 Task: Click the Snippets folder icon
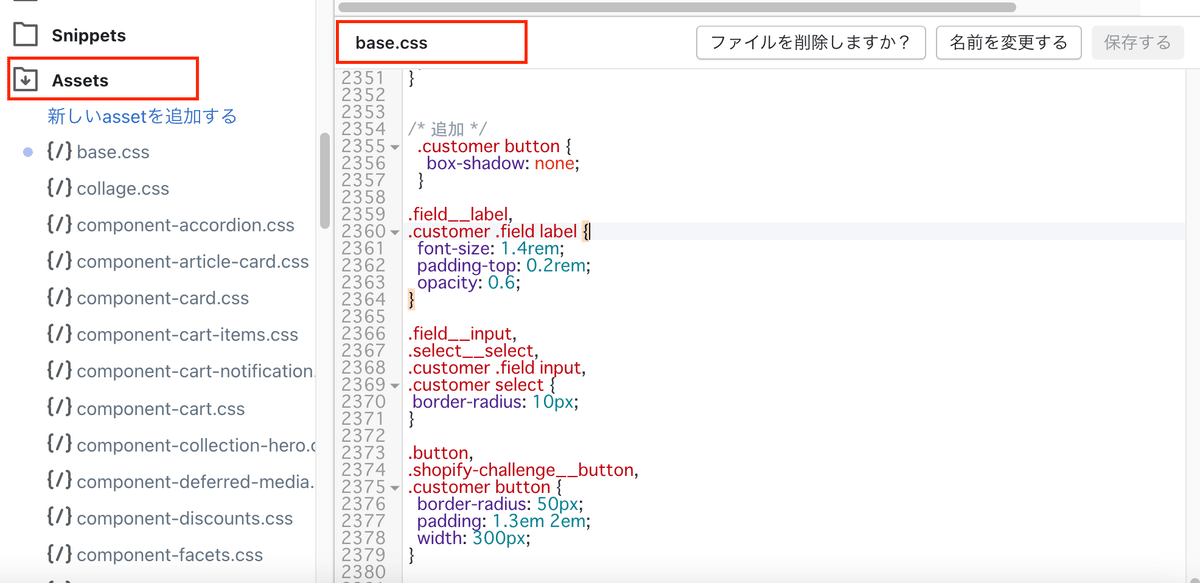25,35
